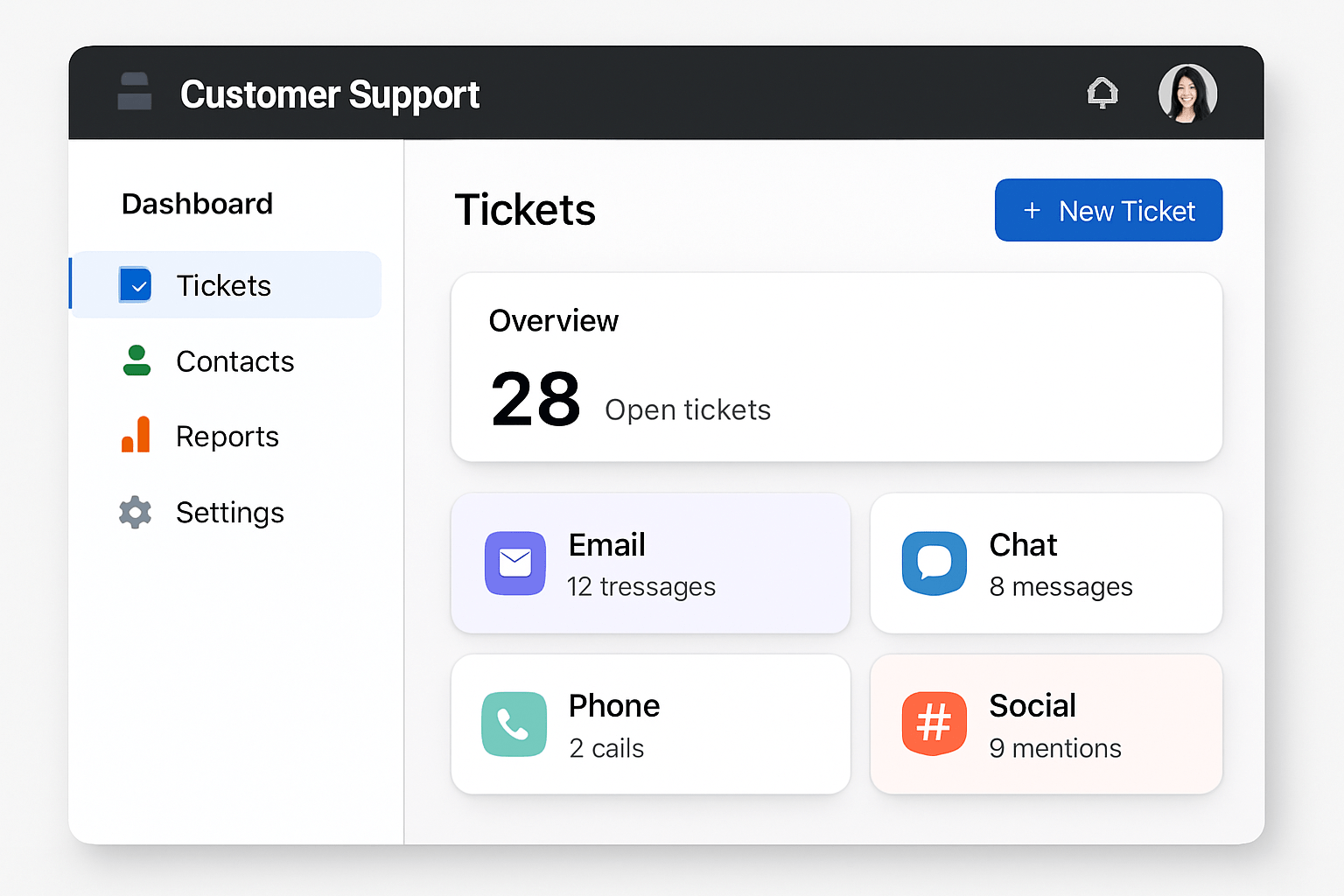The width and height of the screenshot is (1344, 896).
Task: Click the Email envelope icon
Action: click(x=515, y=563)
